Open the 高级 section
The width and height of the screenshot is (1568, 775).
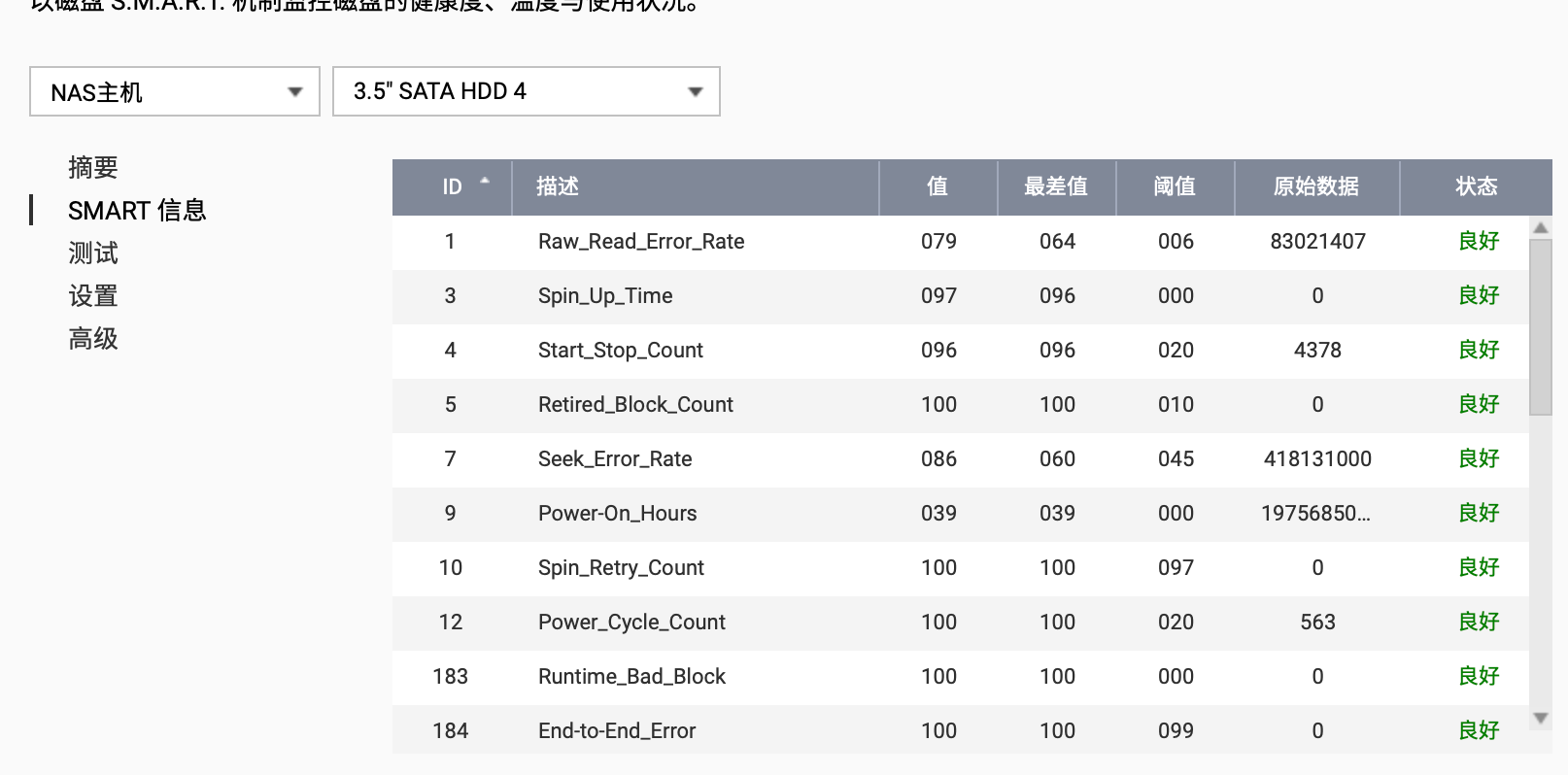(x=93, y=339)
